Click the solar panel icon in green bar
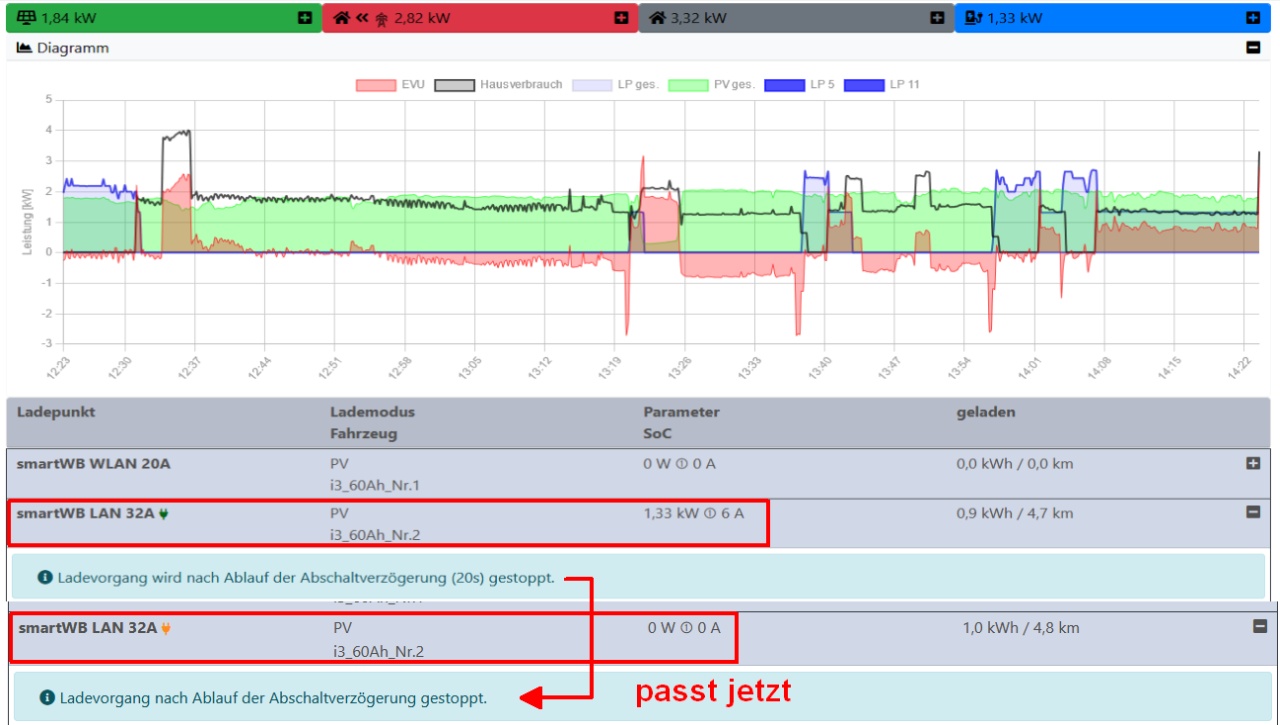Screen dimensions: 1280x725 click(27, 17)
